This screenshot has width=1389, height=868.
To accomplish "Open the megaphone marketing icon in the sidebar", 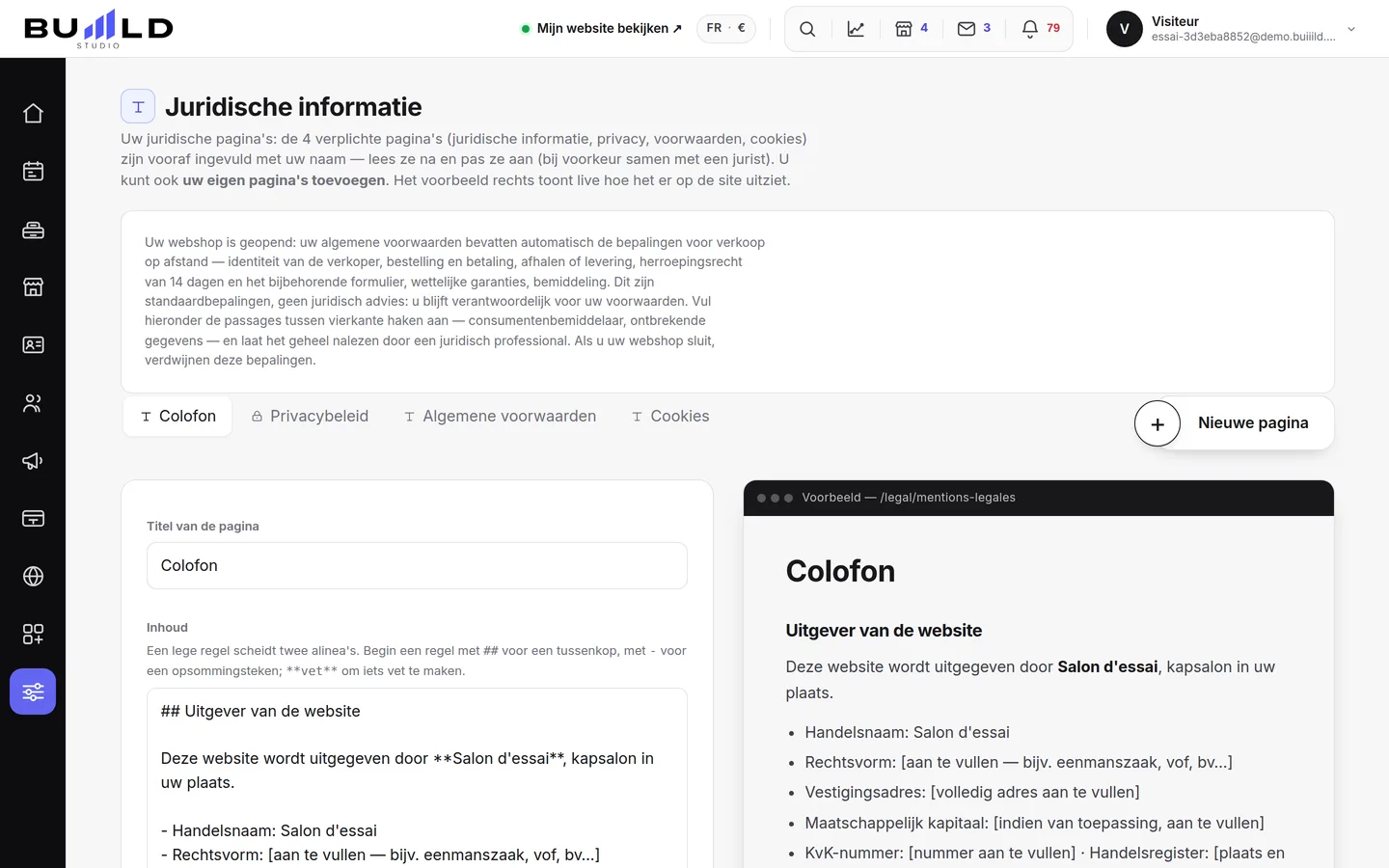I will (x=33, y=461).
